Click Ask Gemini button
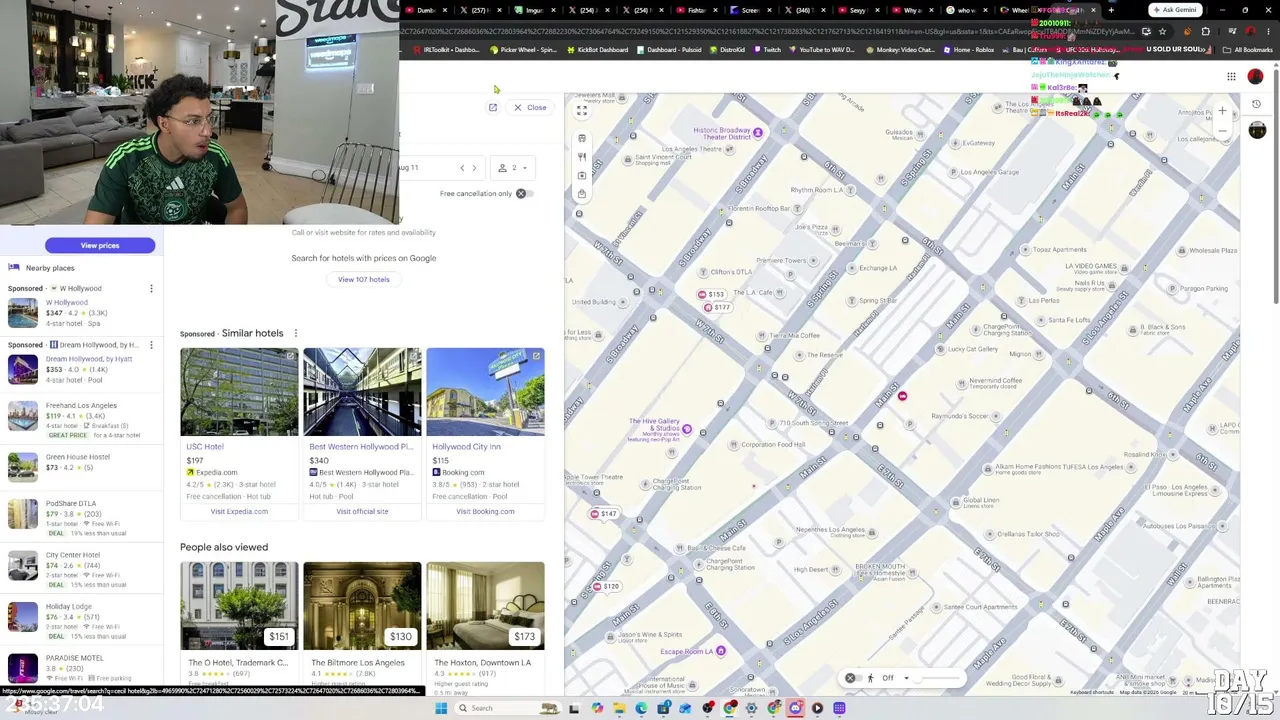 1175,10
